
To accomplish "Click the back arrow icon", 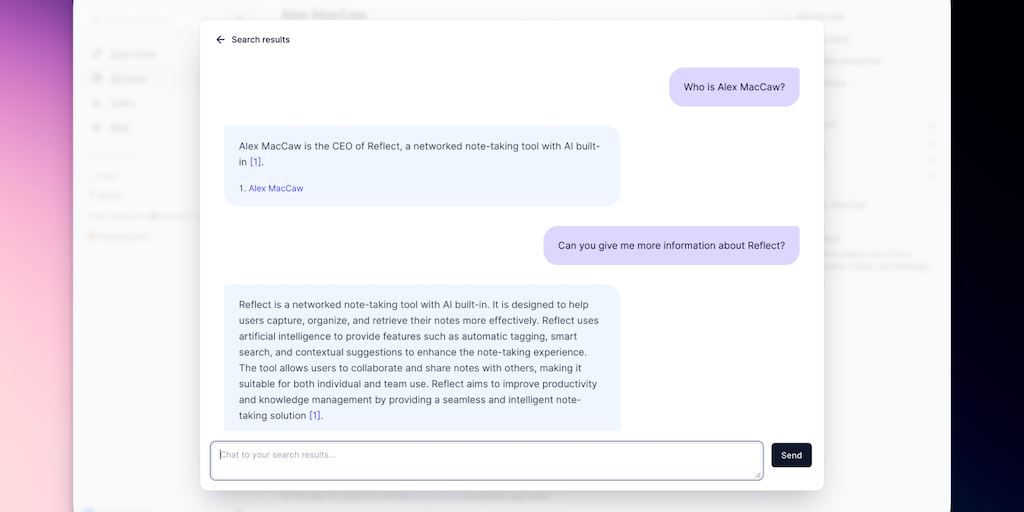I will 220,40.
